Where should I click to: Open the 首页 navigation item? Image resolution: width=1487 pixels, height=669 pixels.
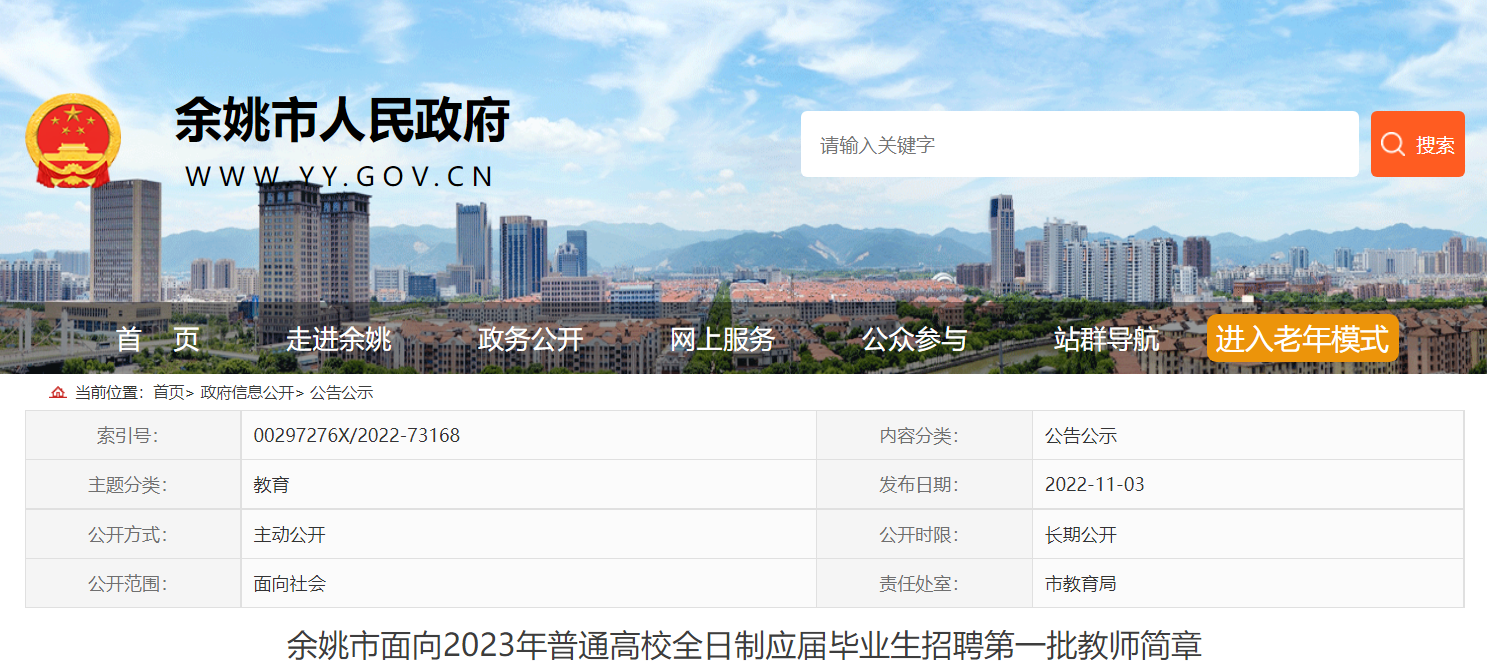[158, 339]
